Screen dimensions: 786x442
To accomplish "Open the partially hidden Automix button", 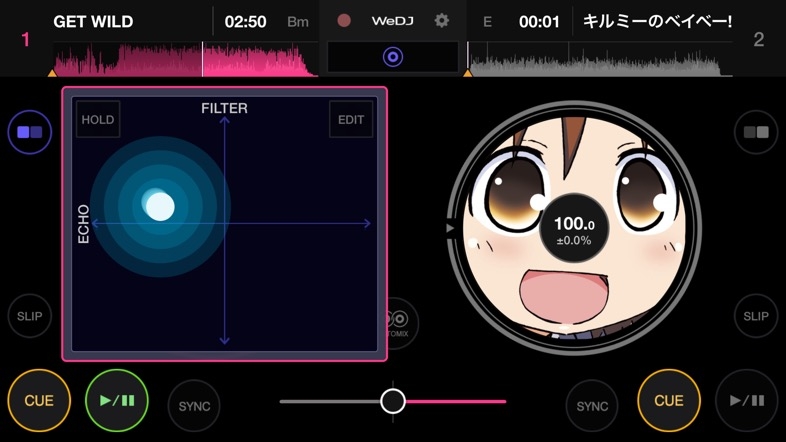I will click(x=402, y=323).
